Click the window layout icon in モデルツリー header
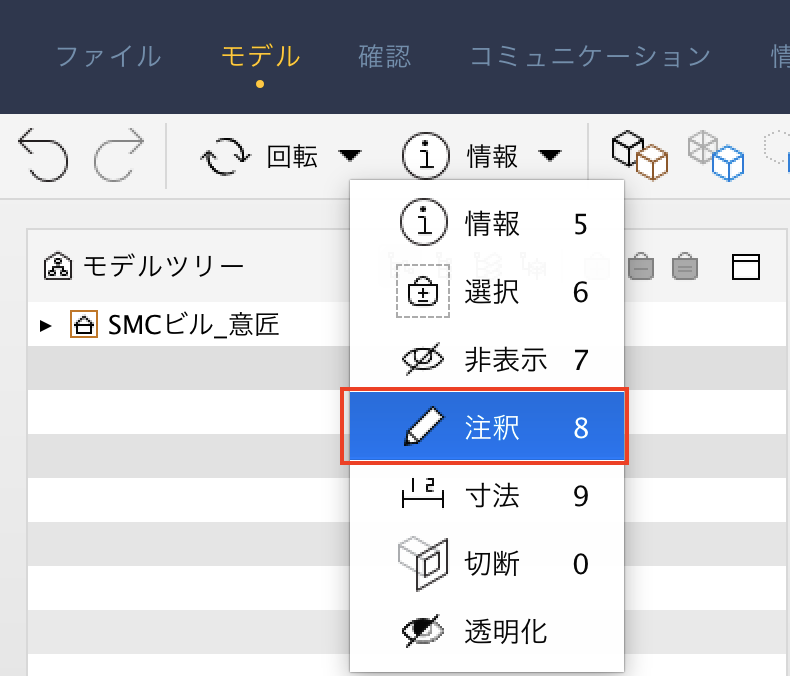The width and height of the screenshot is (790, 676). pos(746,266)
